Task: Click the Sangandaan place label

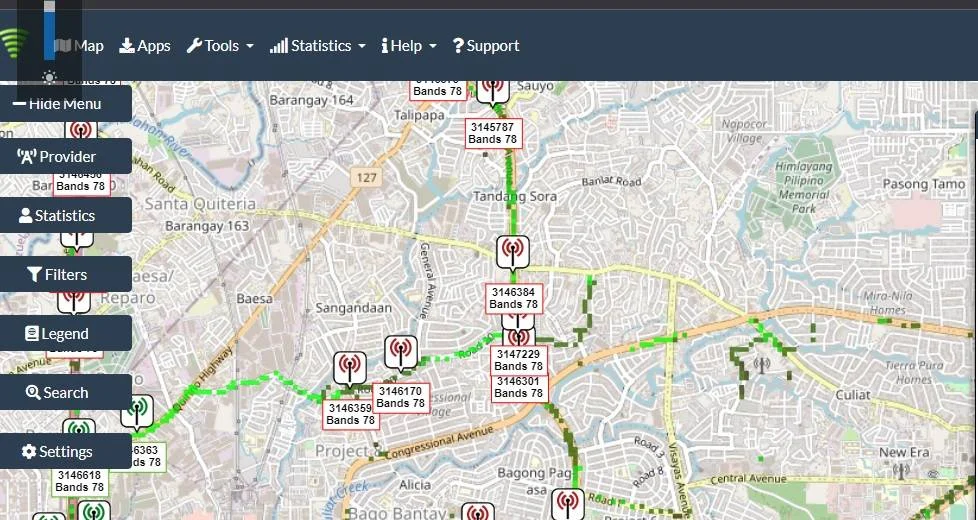Action: 354,308
